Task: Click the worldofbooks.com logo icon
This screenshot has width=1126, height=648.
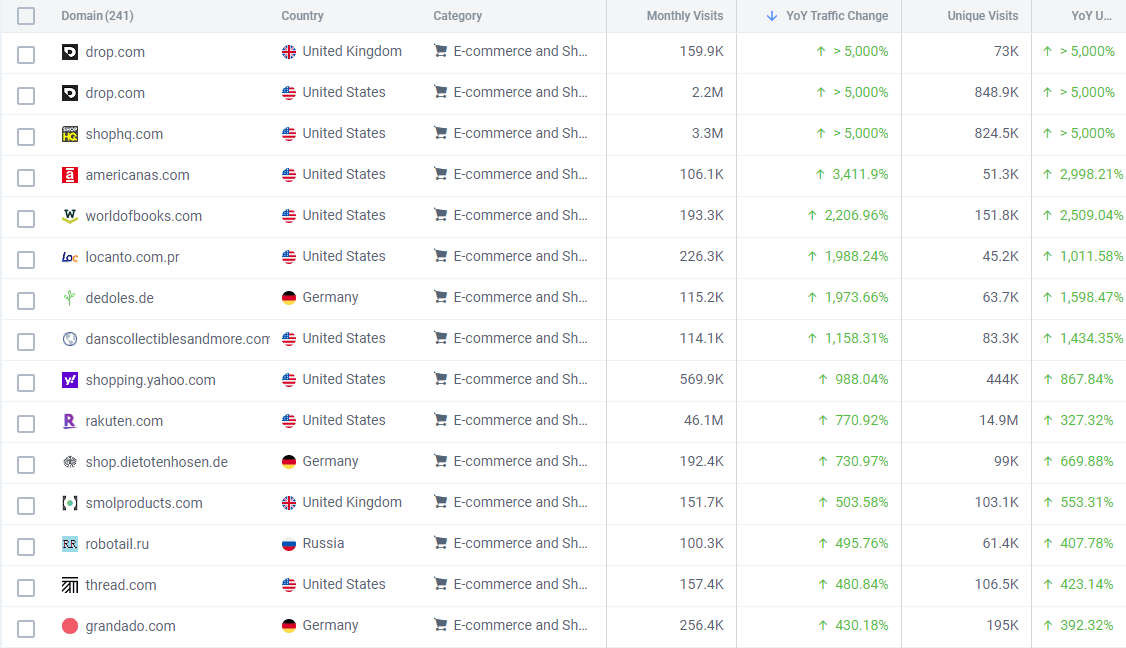Action: pyautogui.click(x=70, y=216)
